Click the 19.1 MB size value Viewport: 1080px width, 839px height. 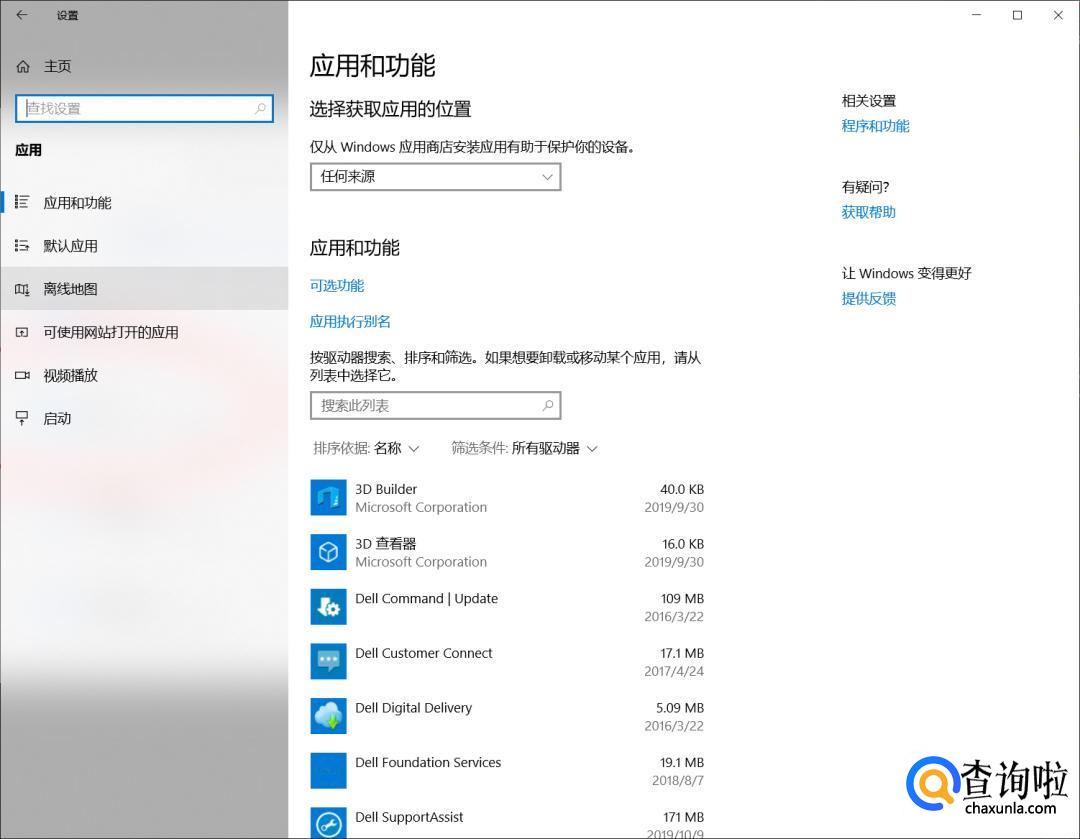point(682,763)
